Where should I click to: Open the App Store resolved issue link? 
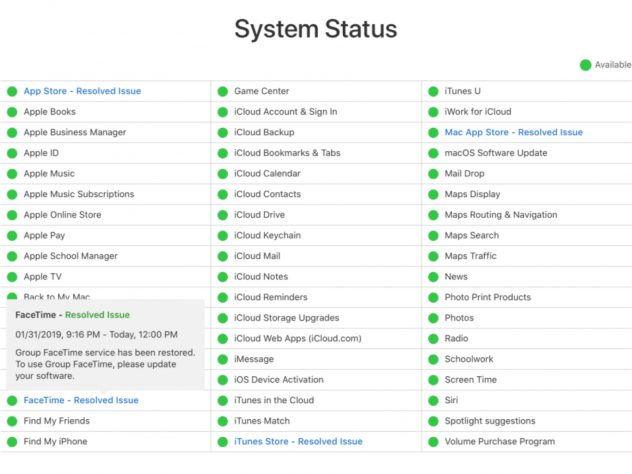[x=82, y=91]
